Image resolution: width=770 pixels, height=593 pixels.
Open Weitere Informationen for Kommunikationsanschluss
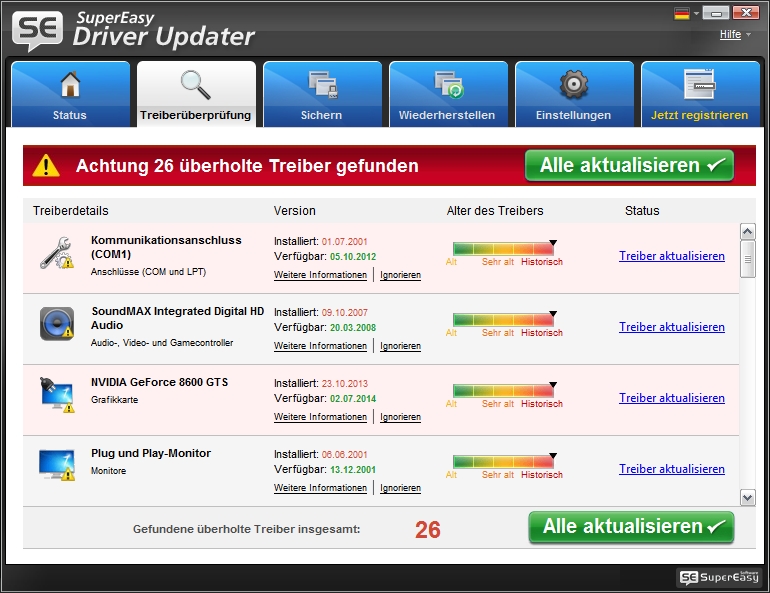pyautogui.click(x=320, y=275)
